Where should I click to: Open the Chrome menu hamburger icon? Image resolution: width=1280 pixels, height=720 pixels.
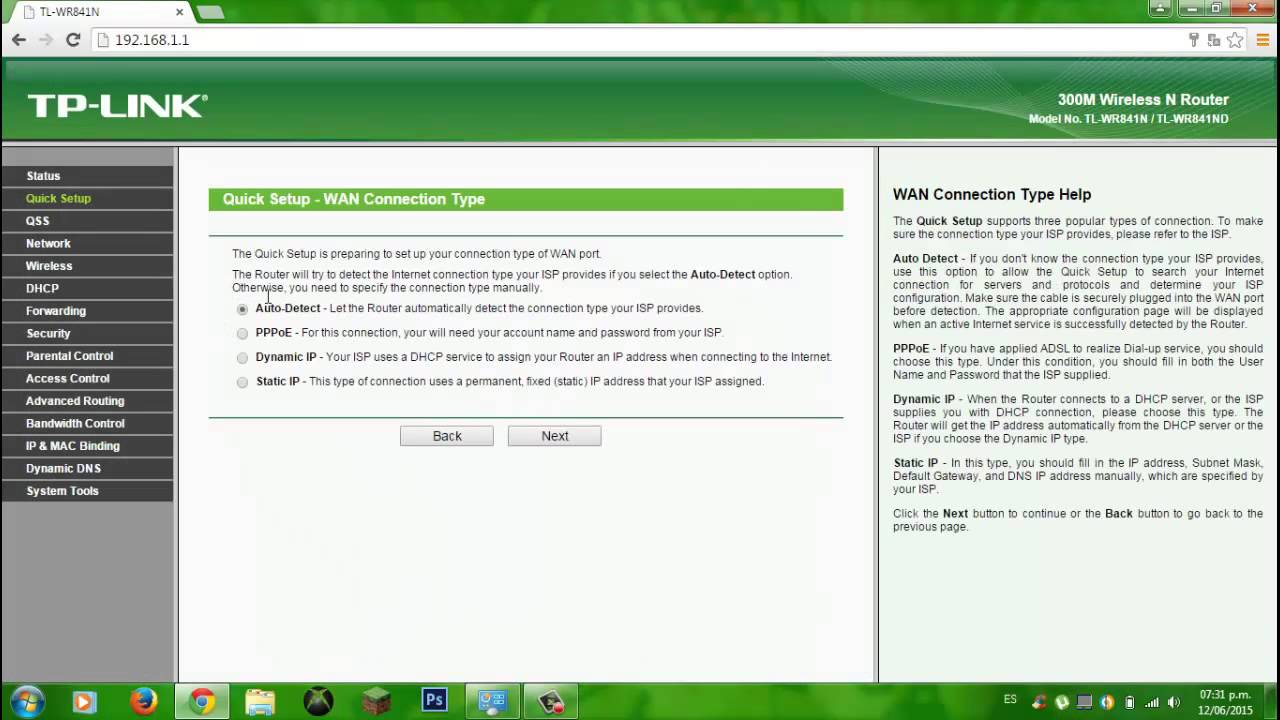click(x=1263, y=40)
